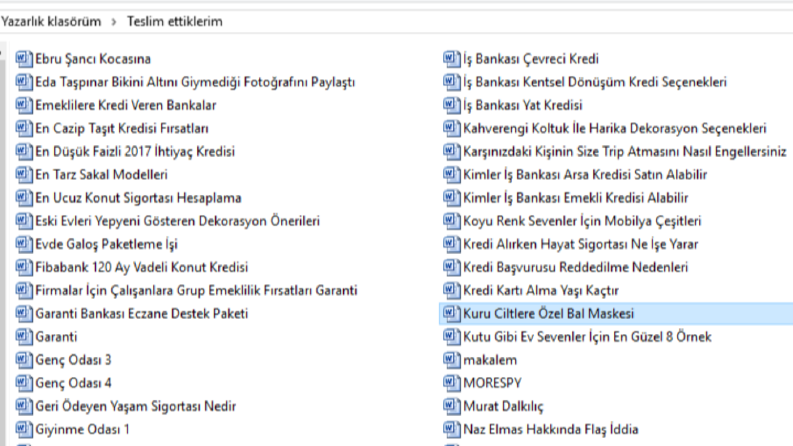
Task: Select the Kredi Kartı Alma Yaşı Kaçtır file name
Action: click(x=541, y=291)
